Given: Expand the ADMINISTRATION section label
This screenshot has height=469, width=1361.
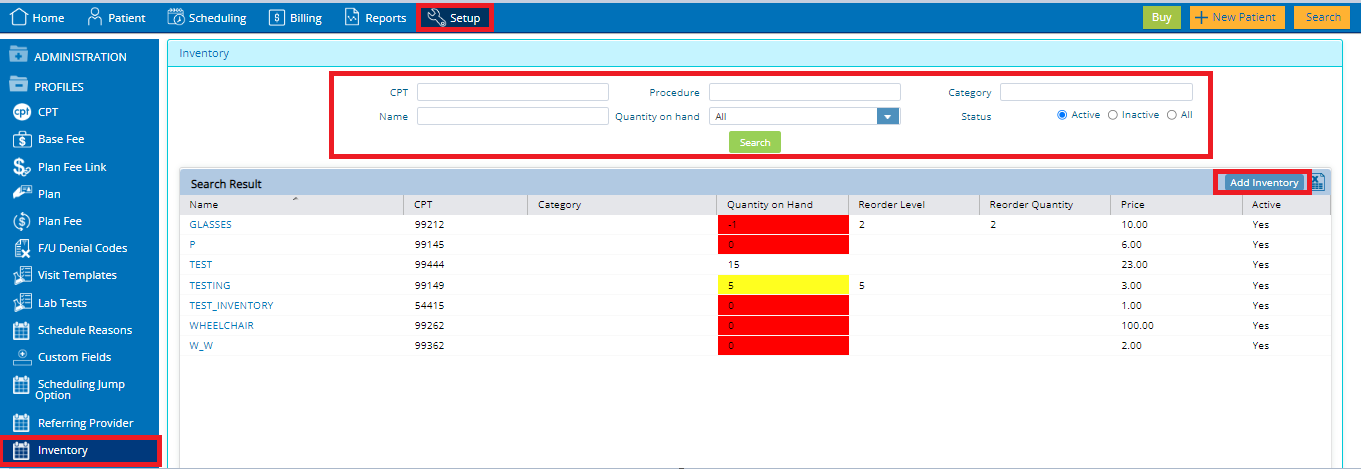Looking at the screenshot, I should [80, 57].
